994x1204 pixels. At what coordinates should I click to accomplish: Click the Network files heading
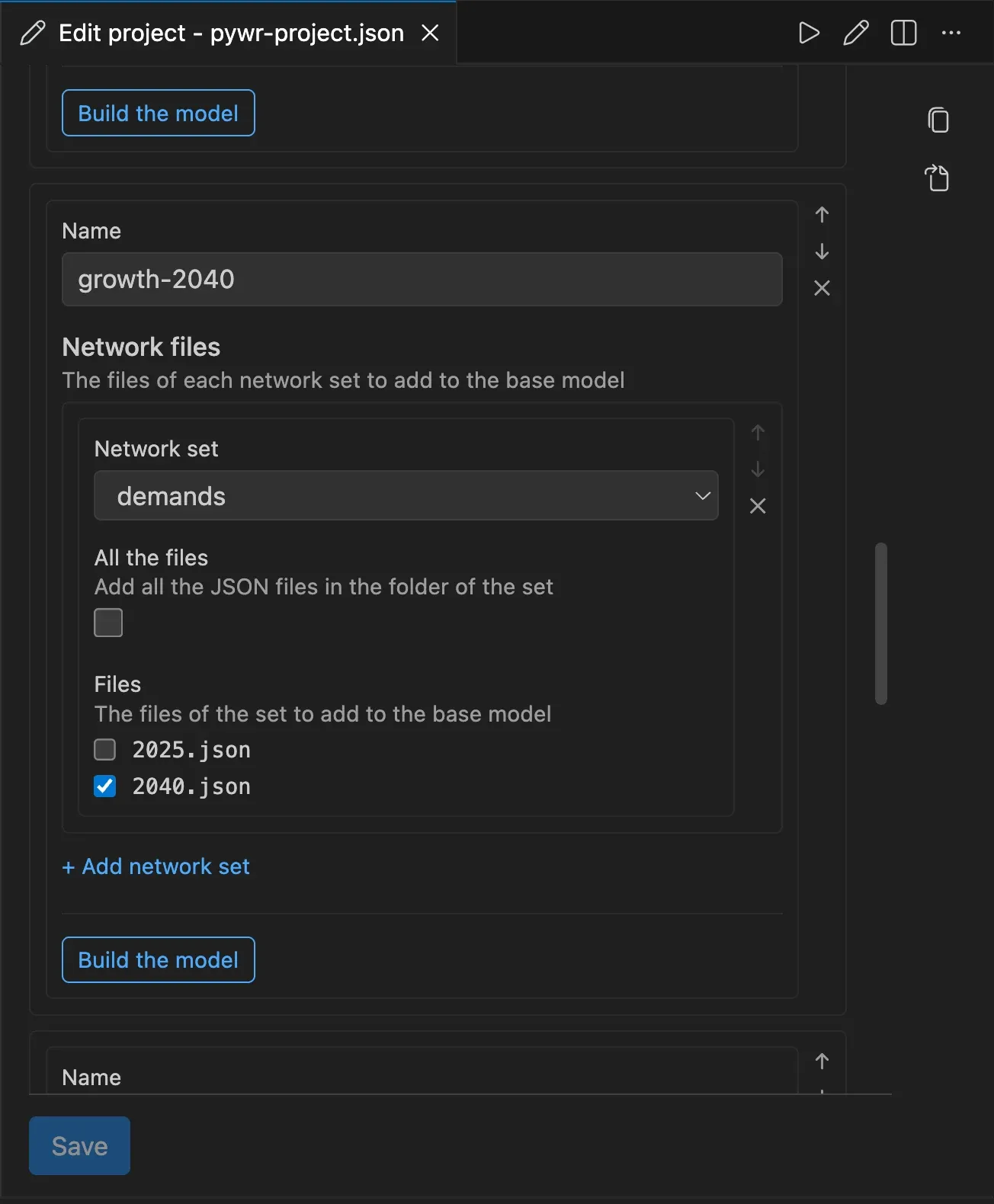(141, 347)
